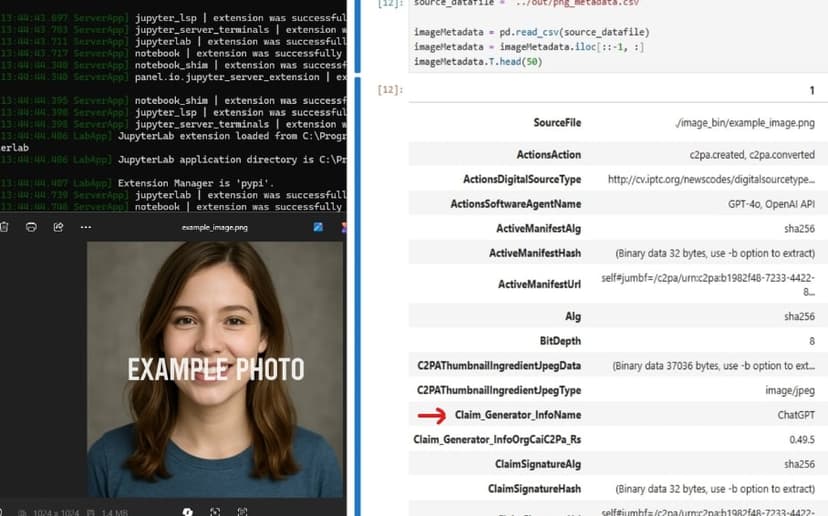Click the ActiveManifestUrl row label
This screenshot has height=516, width=828.
point(539,284)
